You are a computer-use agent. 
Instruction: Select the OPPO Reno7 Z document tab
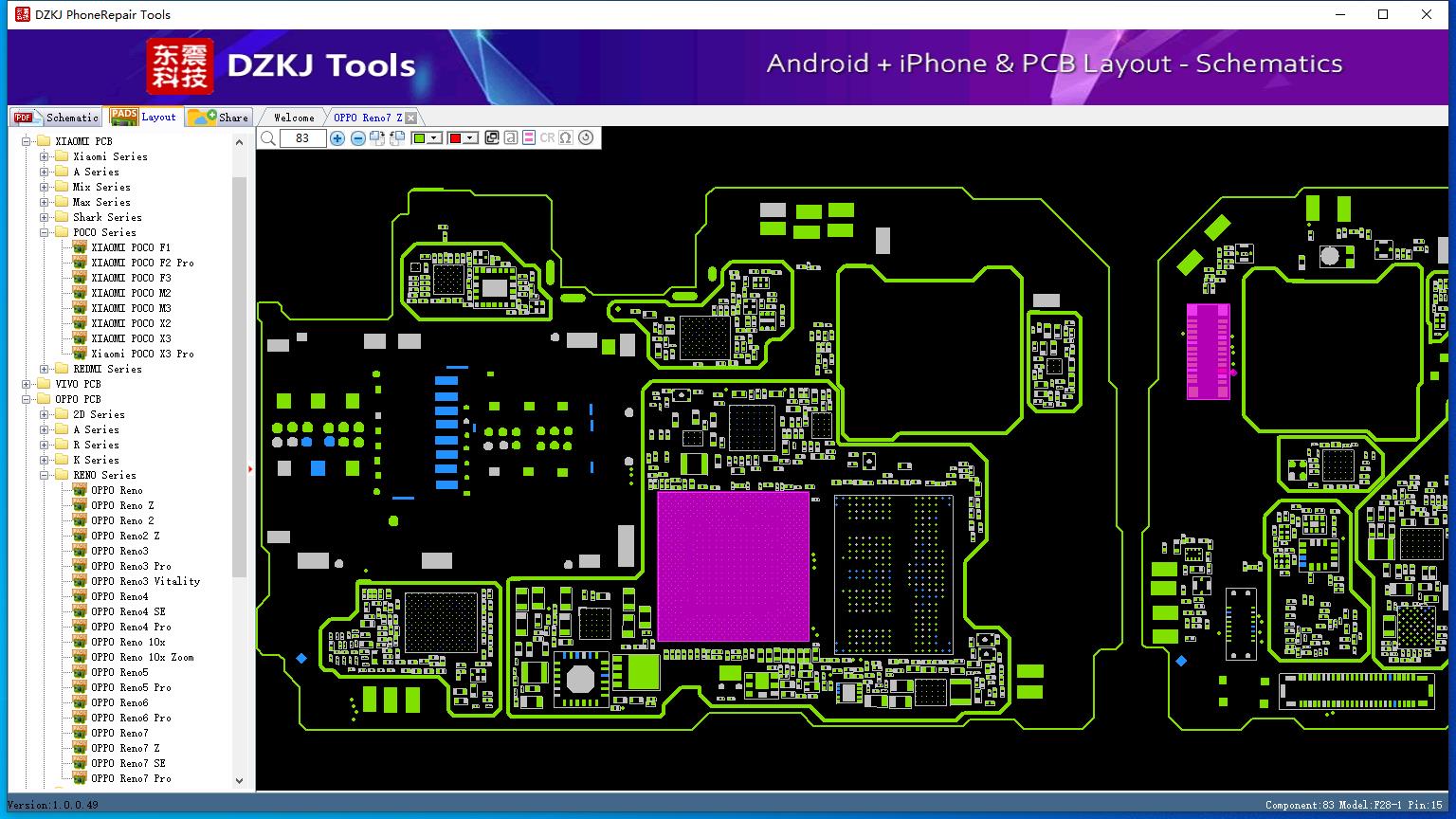tap(368, 118)
